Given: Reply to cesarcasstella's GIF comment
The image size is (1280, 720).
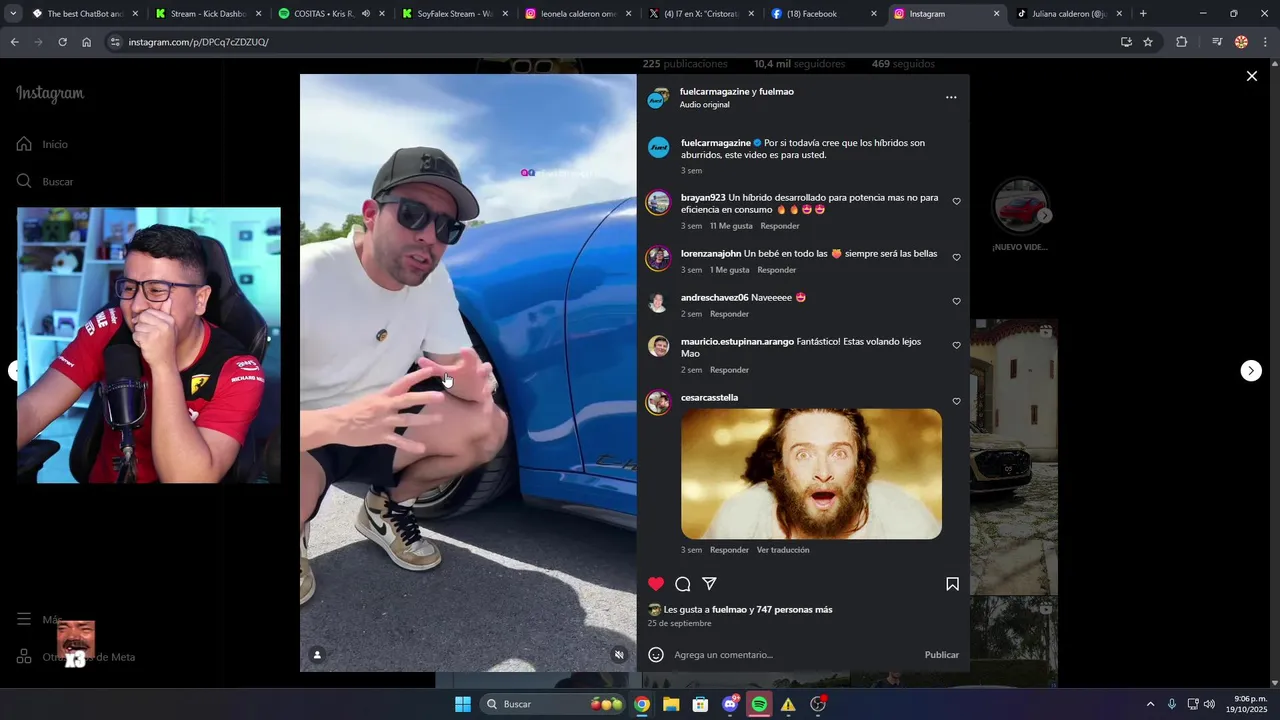Looking at the screenshot, I should 729,550.
